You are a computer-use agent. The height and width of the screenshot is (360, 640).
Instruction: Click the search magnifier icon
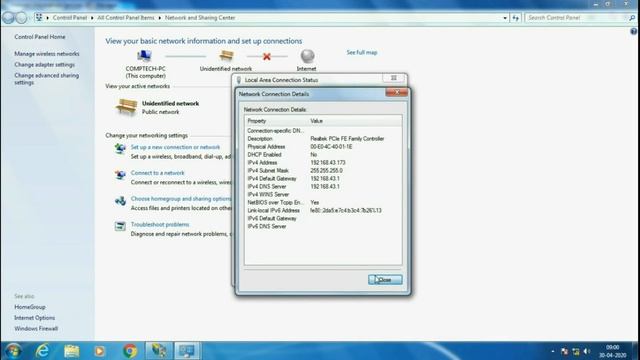point(632,18)
